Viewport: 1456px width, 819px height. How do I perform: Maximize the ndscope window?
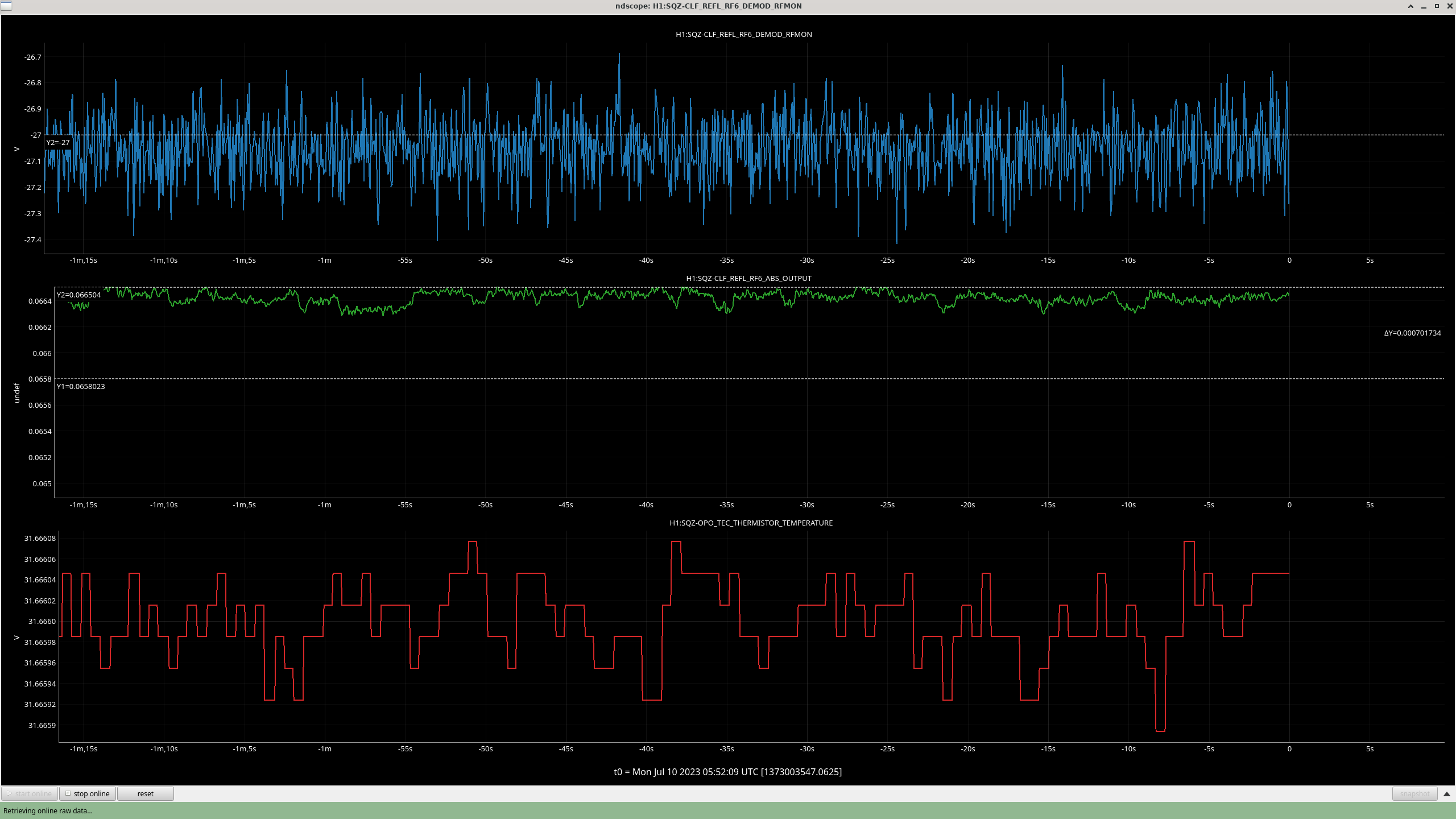[x=1437, y=6]
